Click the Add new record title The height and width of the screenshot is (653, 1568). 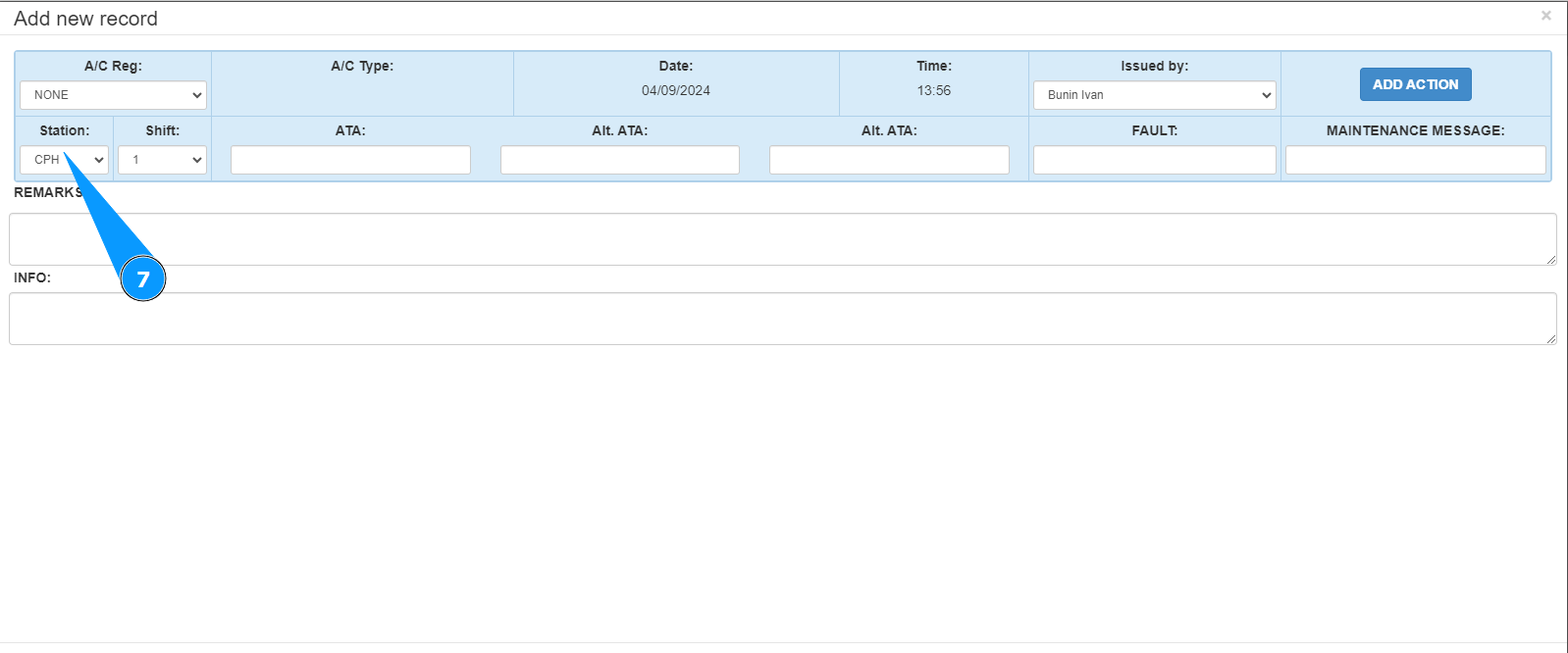(85, 19)
